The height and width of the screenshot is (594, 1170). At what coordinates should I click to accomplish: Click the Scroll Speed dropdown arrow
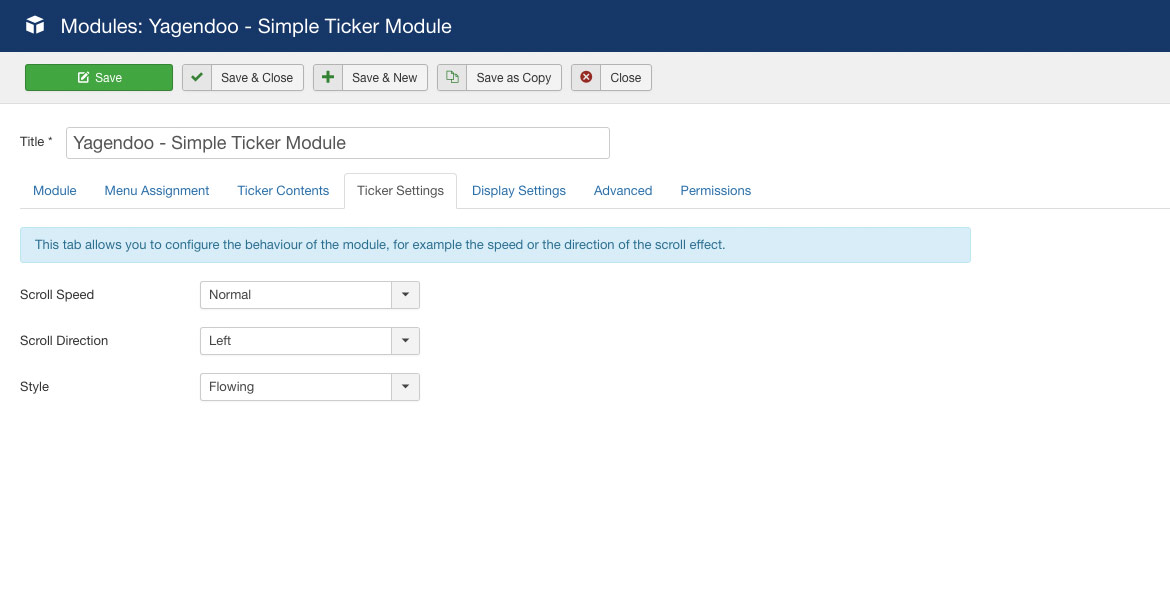pos(405,295)
